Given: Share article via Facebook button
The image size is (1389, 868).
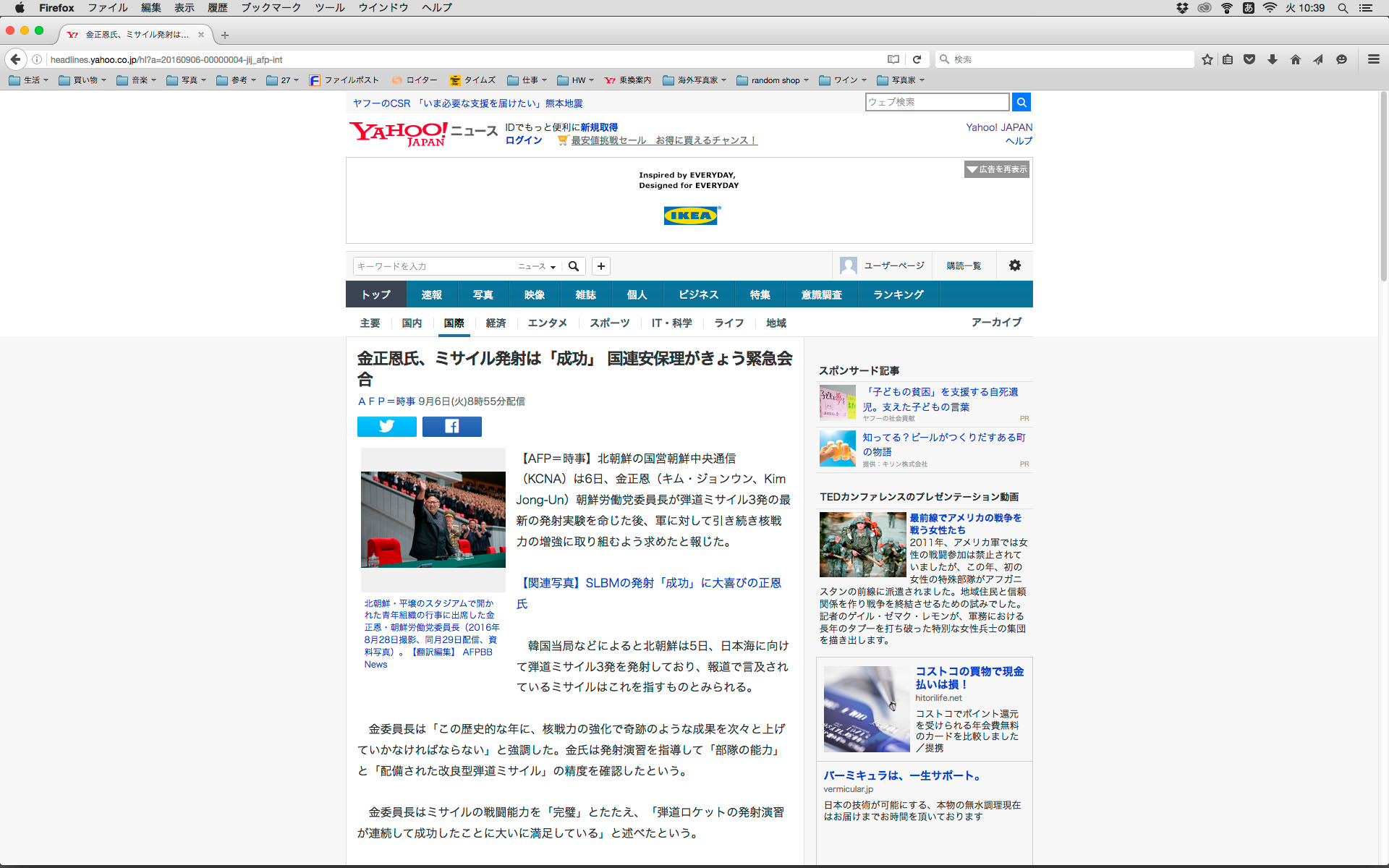Looking at the screenshot, I should click(x=451, y=427).
